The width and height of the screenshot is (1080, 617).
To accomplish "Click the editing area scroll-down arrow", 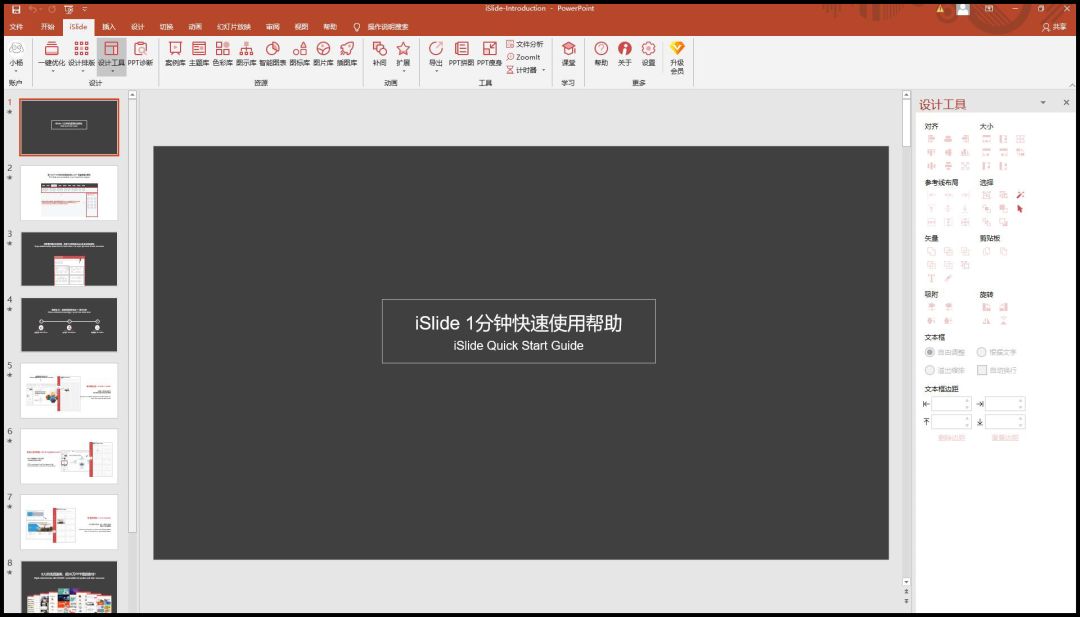I will coord(906,582).
